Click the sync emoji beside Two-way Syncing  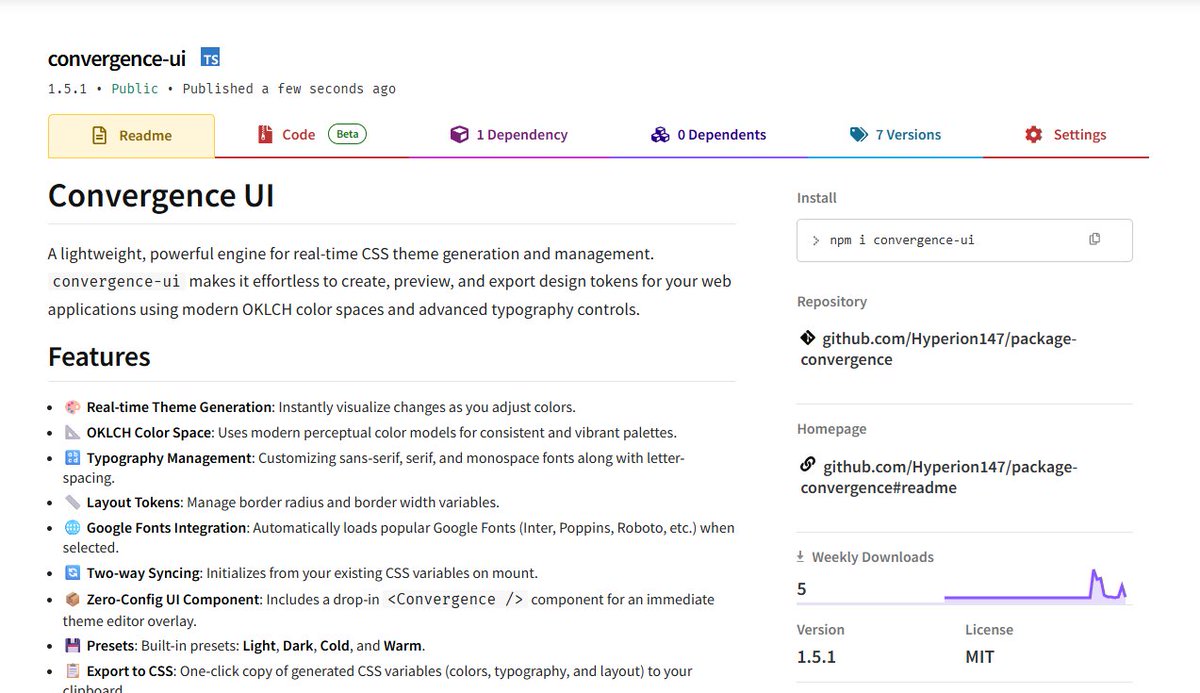72,573
